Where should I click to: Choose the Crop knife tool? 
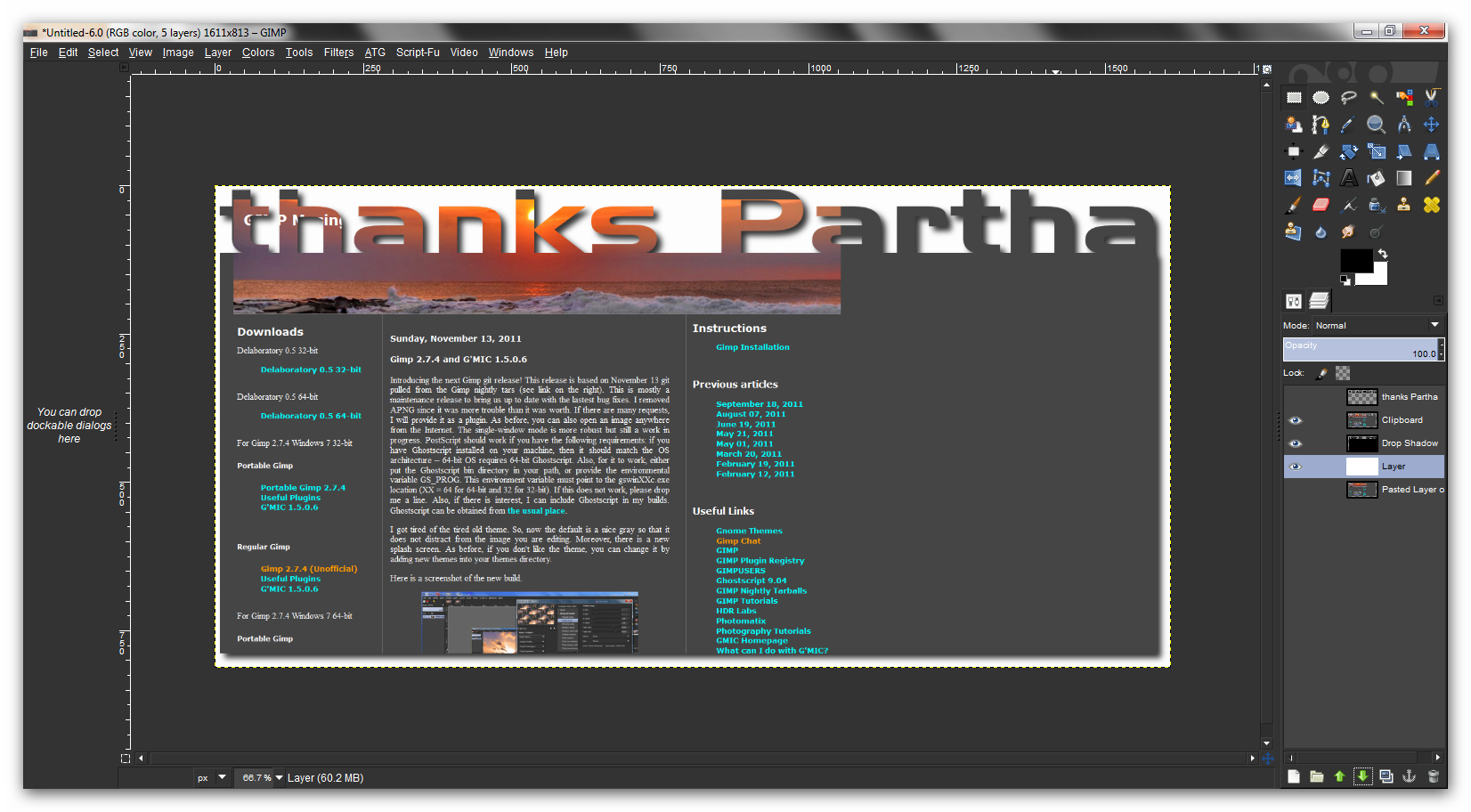tap(1321, 151)
